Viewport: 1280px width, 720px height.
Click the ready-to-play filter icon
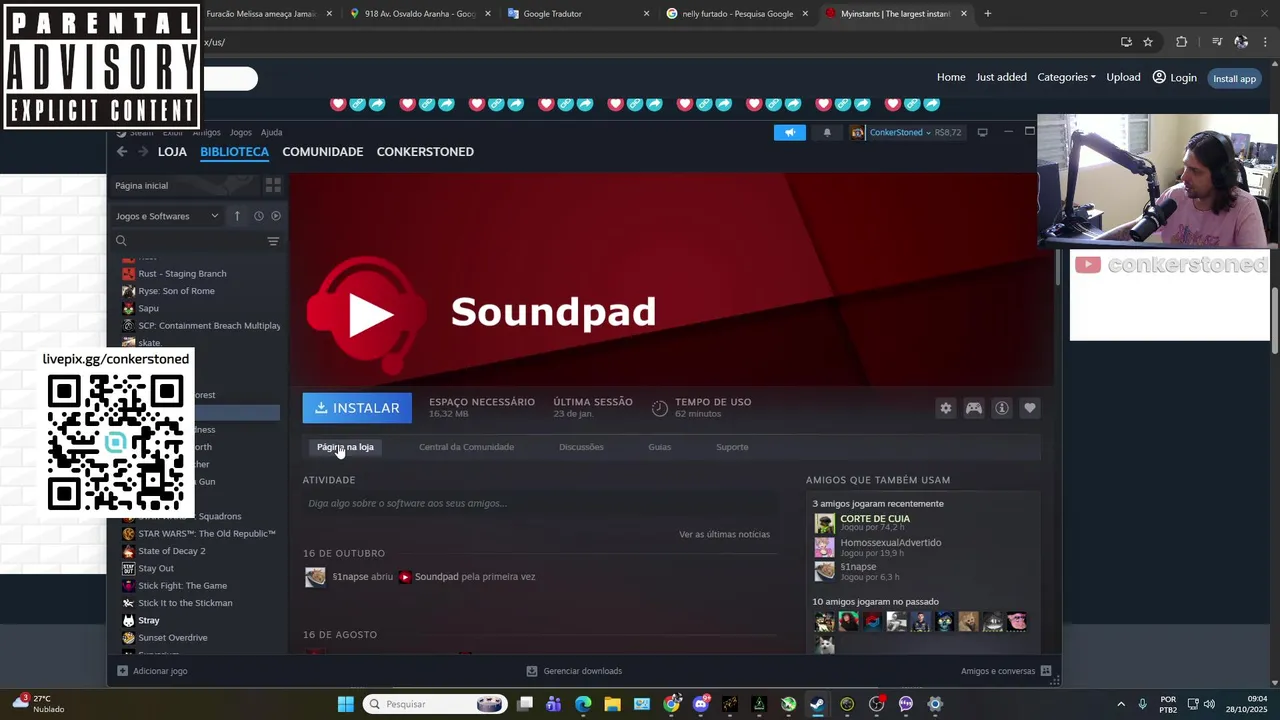pyautogui.click(x=276, y=216)
